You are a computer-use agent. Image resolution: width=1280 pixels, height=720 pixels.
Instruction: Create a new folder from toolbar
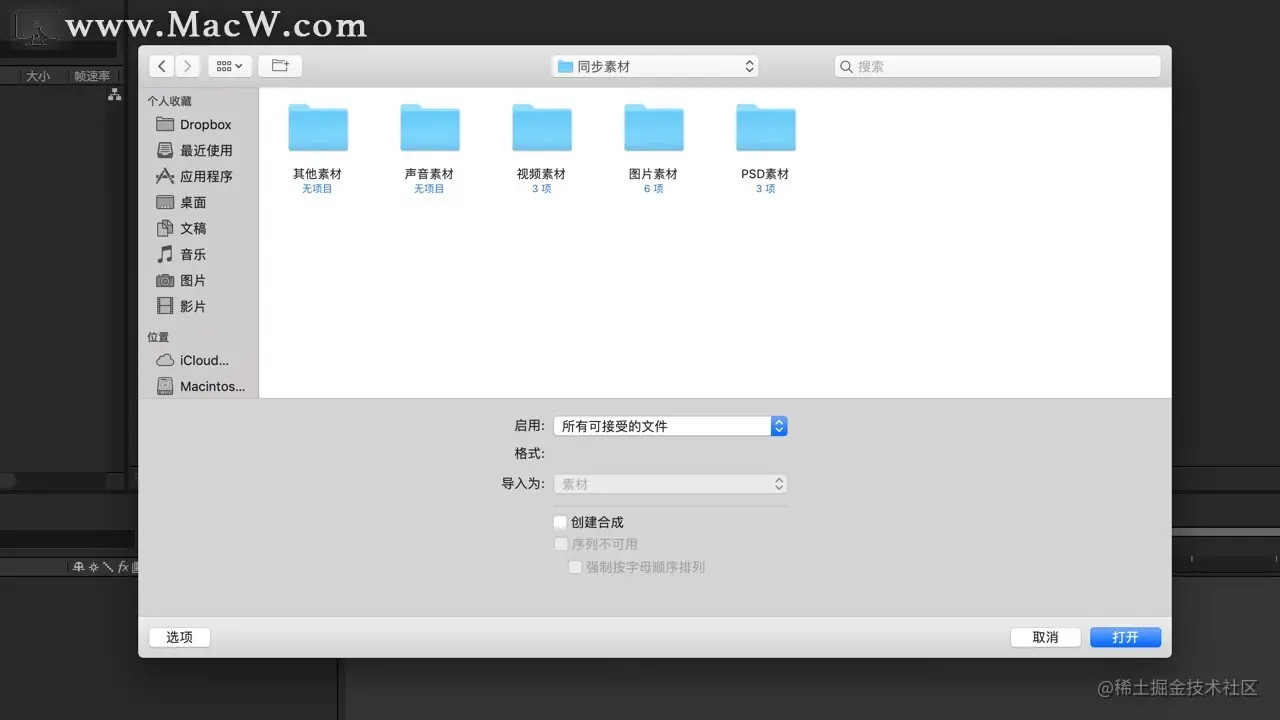click(x=280, y=66)
